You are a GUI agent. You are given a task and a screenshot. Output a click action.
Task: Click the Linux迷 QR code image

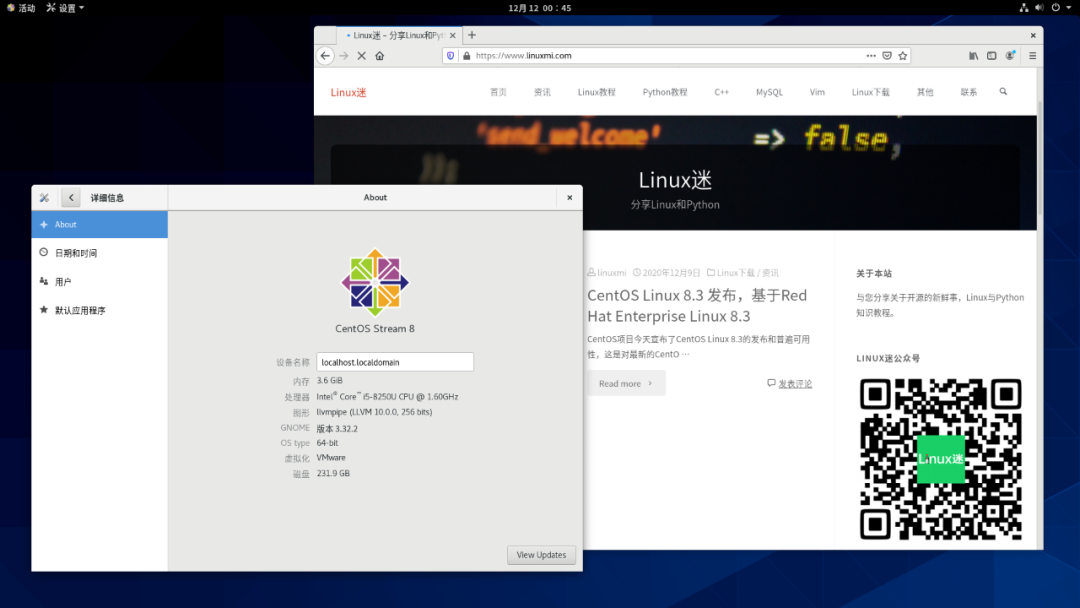940,459
